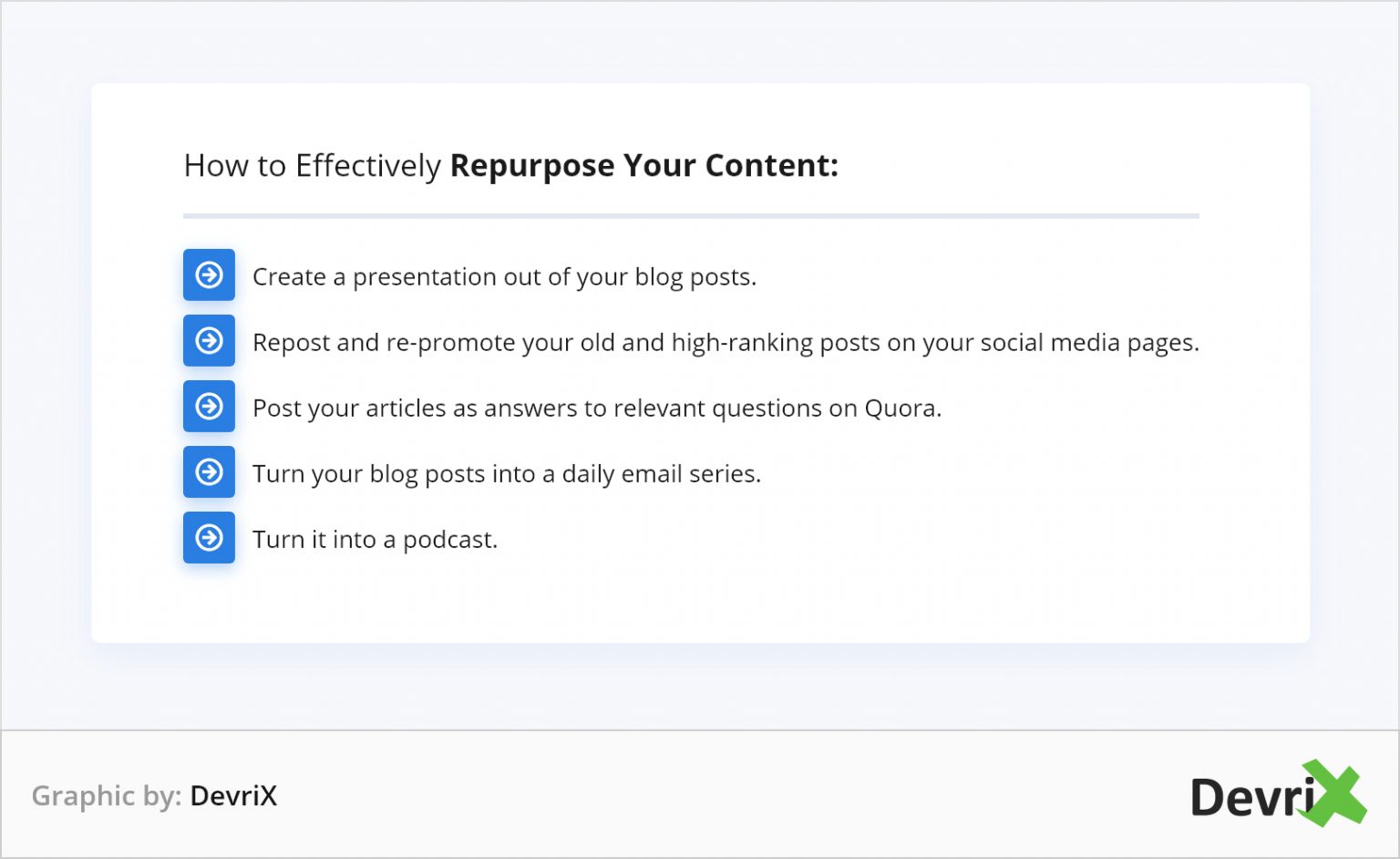Click the word "podcast" in the last item
The image size is (1400, 859).
point(449,540)
